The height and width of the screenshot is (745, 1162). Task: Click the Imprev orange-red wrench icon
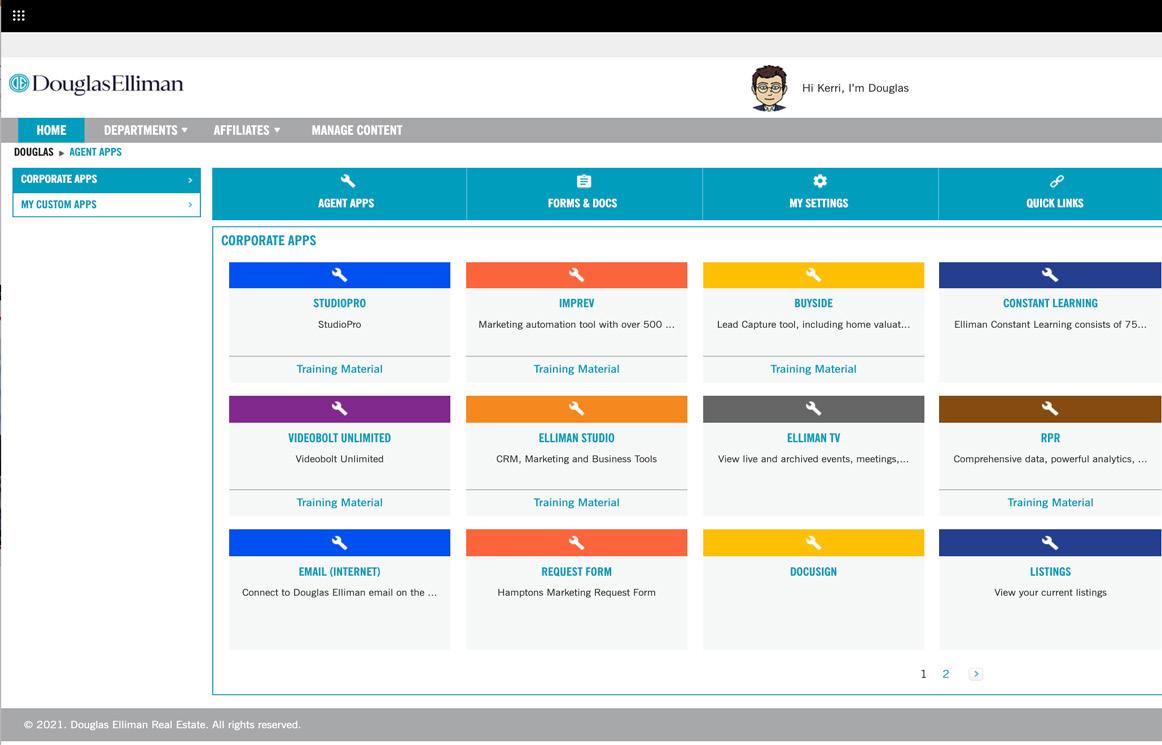point(576,275)
